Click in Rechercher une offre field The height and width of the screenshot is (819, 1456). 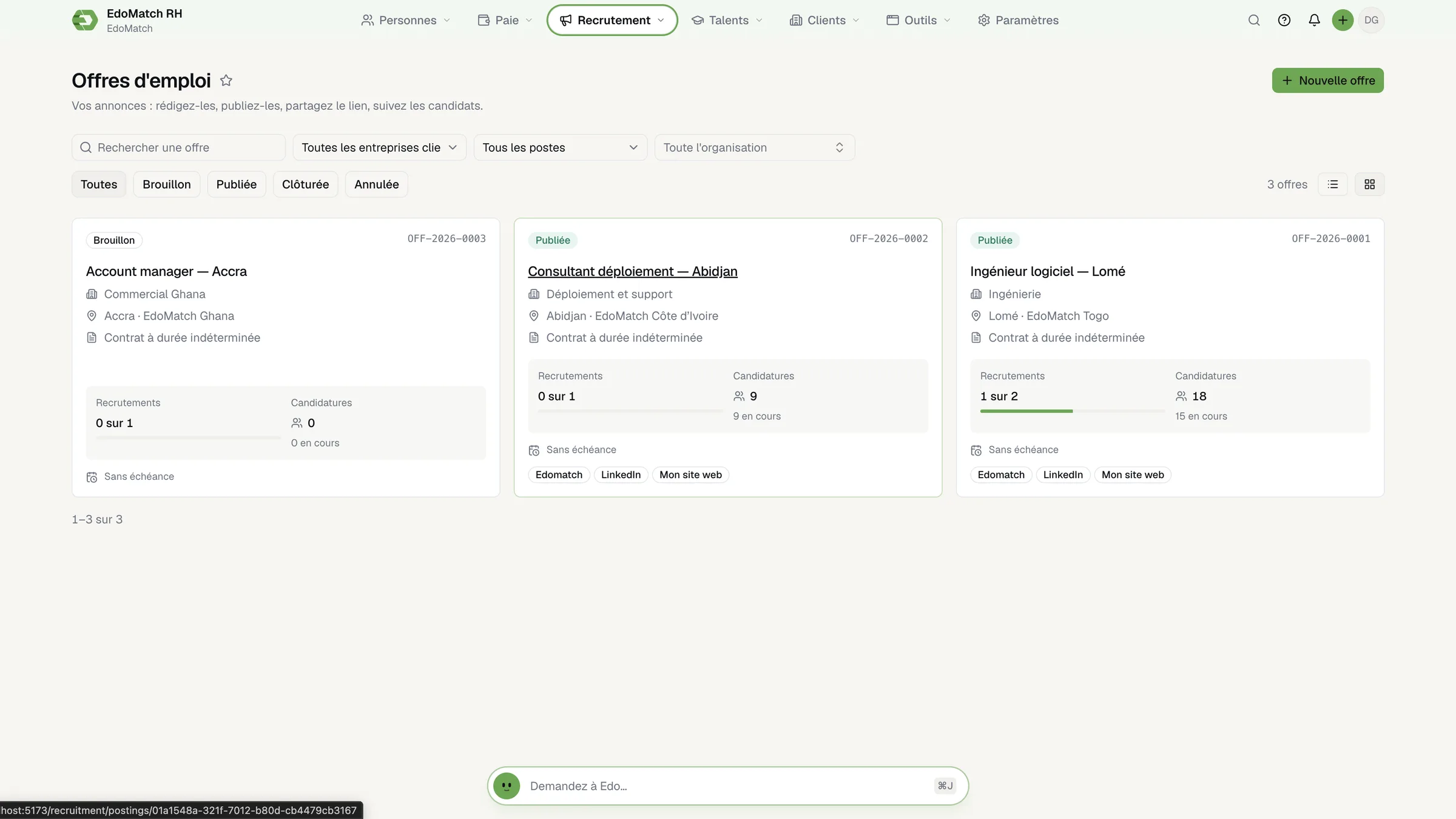click(178, 147)
